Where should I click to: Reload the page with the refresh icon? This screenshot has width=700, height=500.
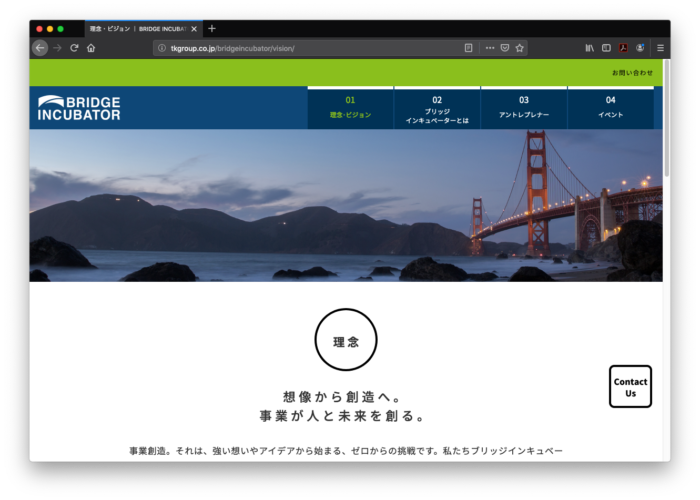[x=74, y=48]
